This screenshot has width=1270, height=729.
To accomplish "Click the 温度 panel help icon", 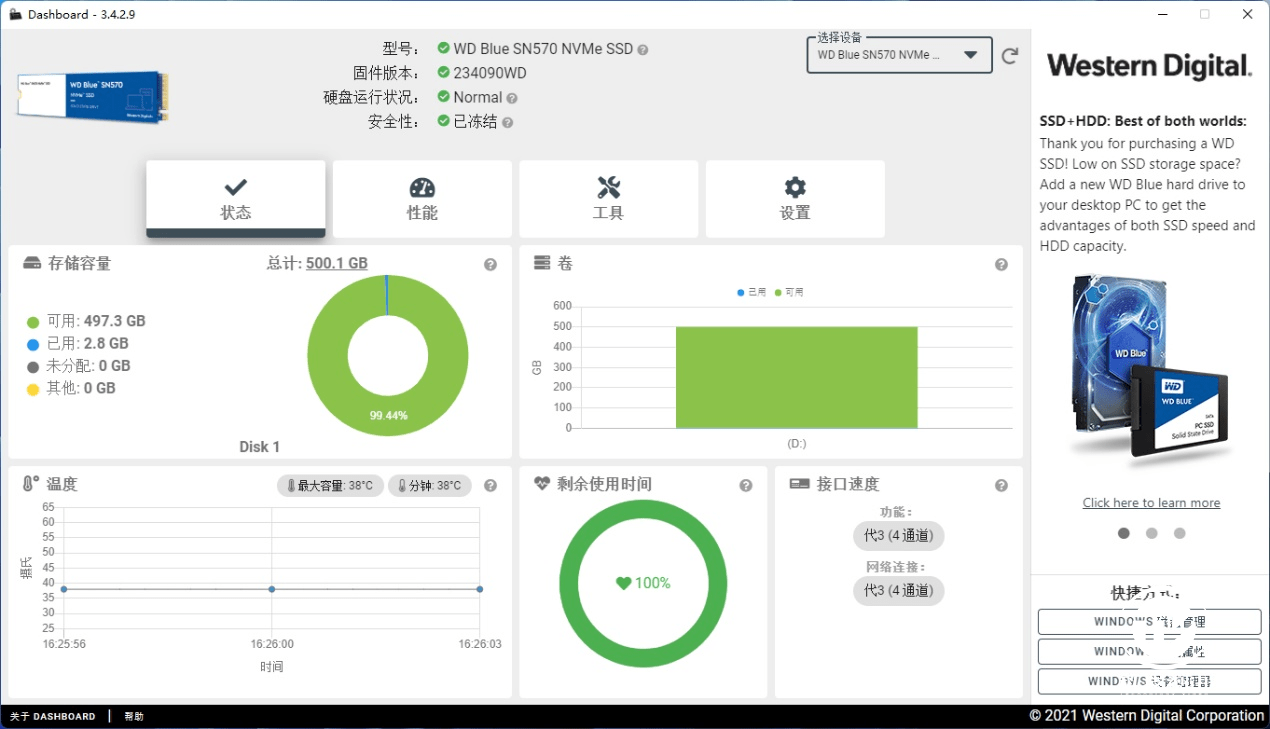I will pos(490,485).
